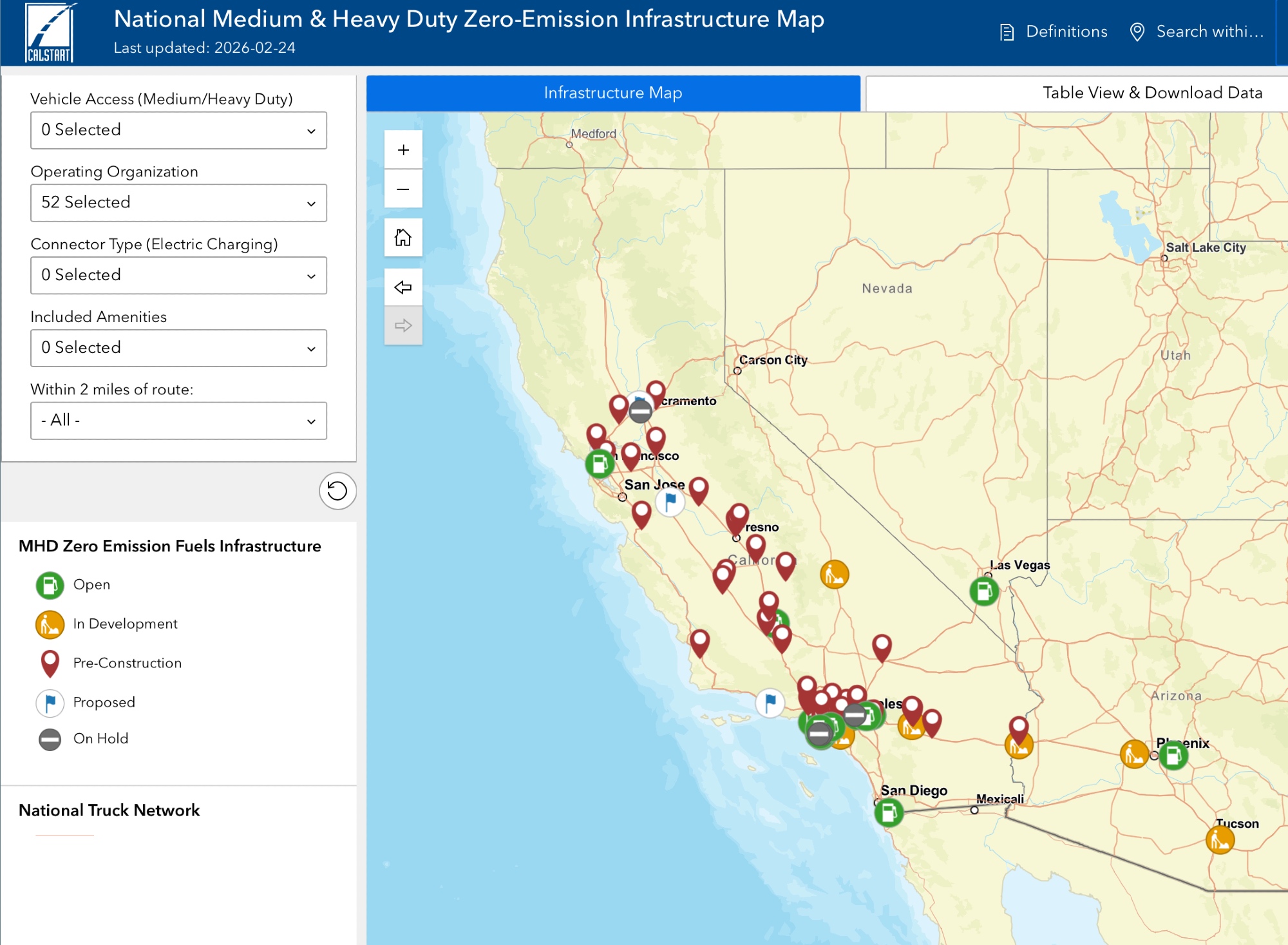Select the in-development marker near Tucson
The height and width of the screenshot is (945, 1288).
(x=1220, y=840)
